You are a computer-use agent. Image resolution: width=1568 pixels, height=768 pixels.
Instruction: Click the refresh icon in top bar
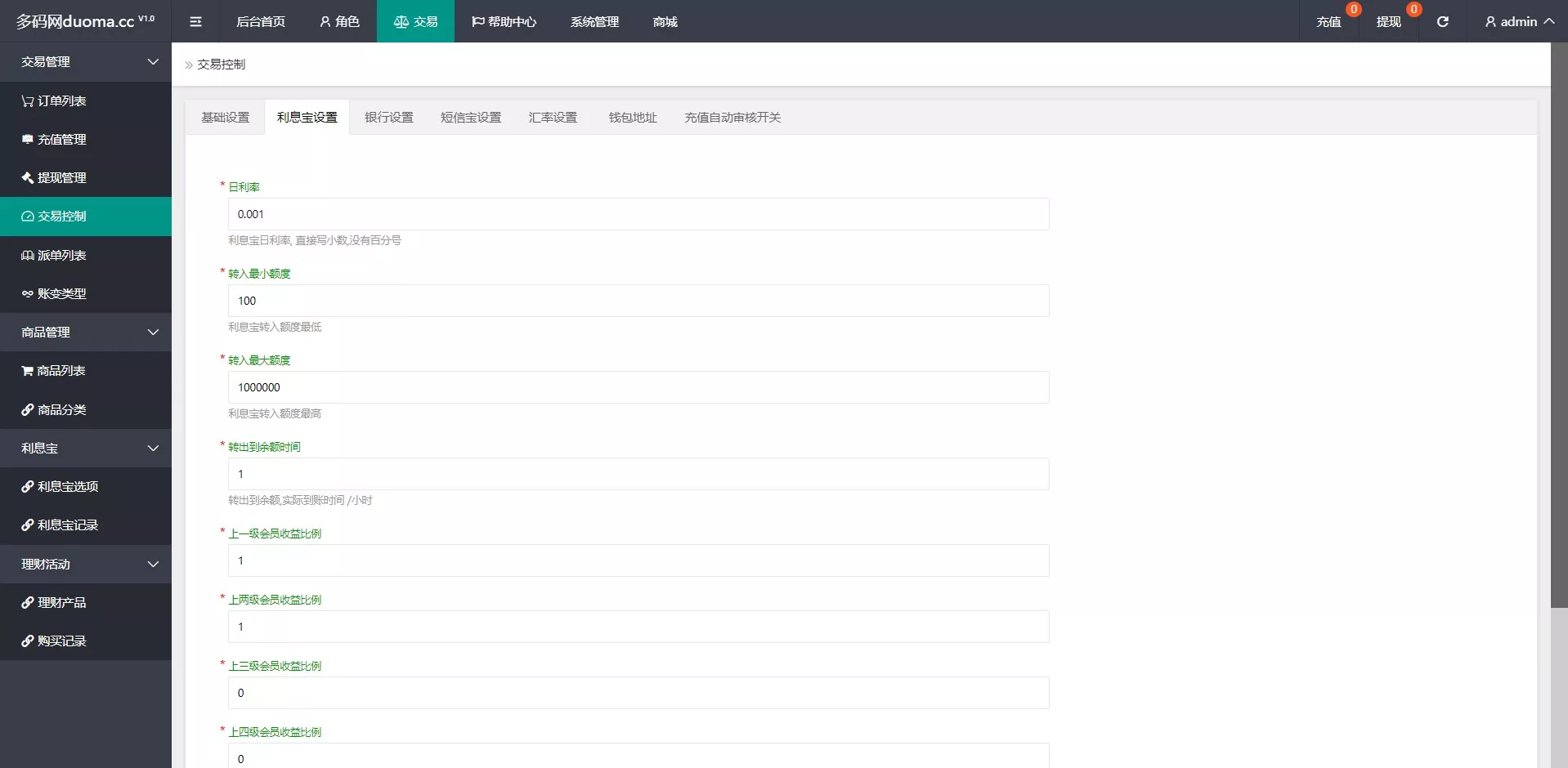click(1443, 22)
